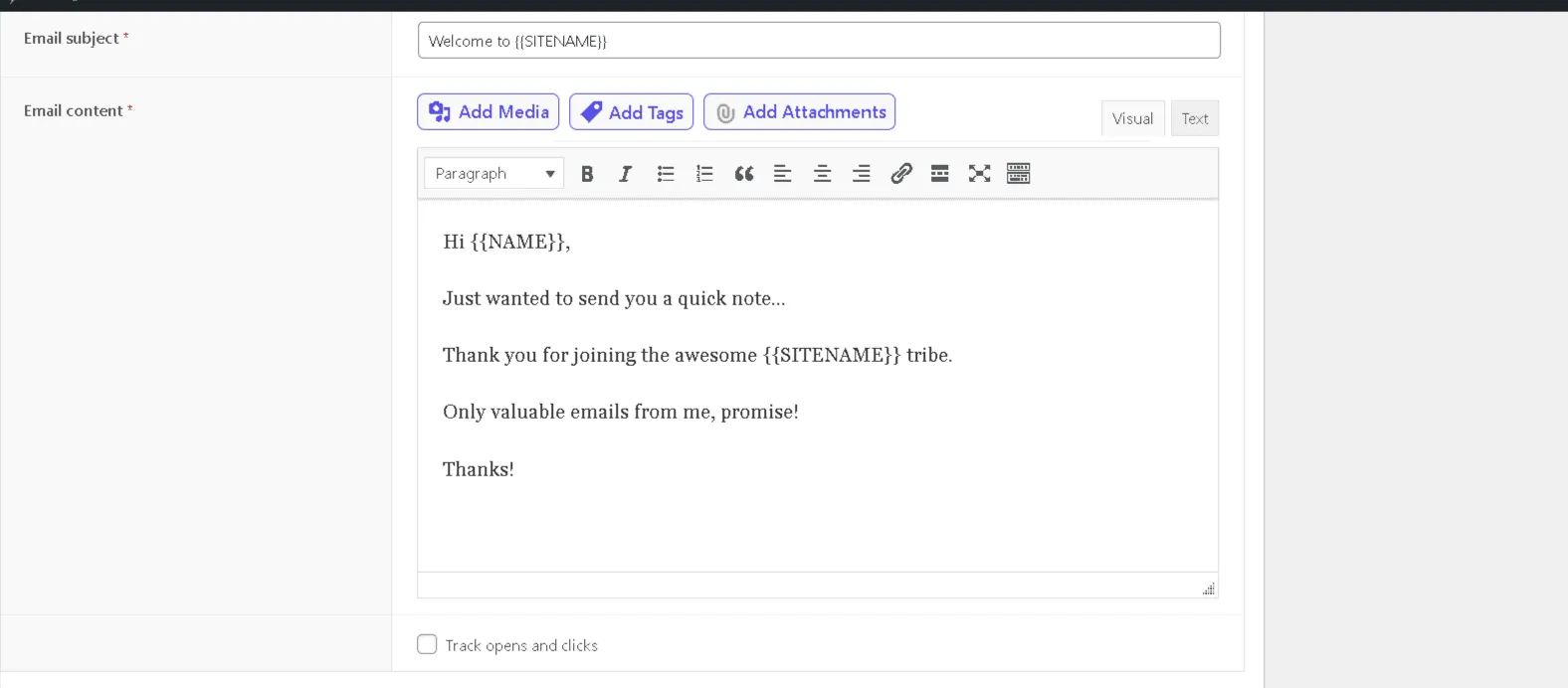The image size is (1568, 688).
Task: Apply blockquote formatting
Action: tap(743, 174)
